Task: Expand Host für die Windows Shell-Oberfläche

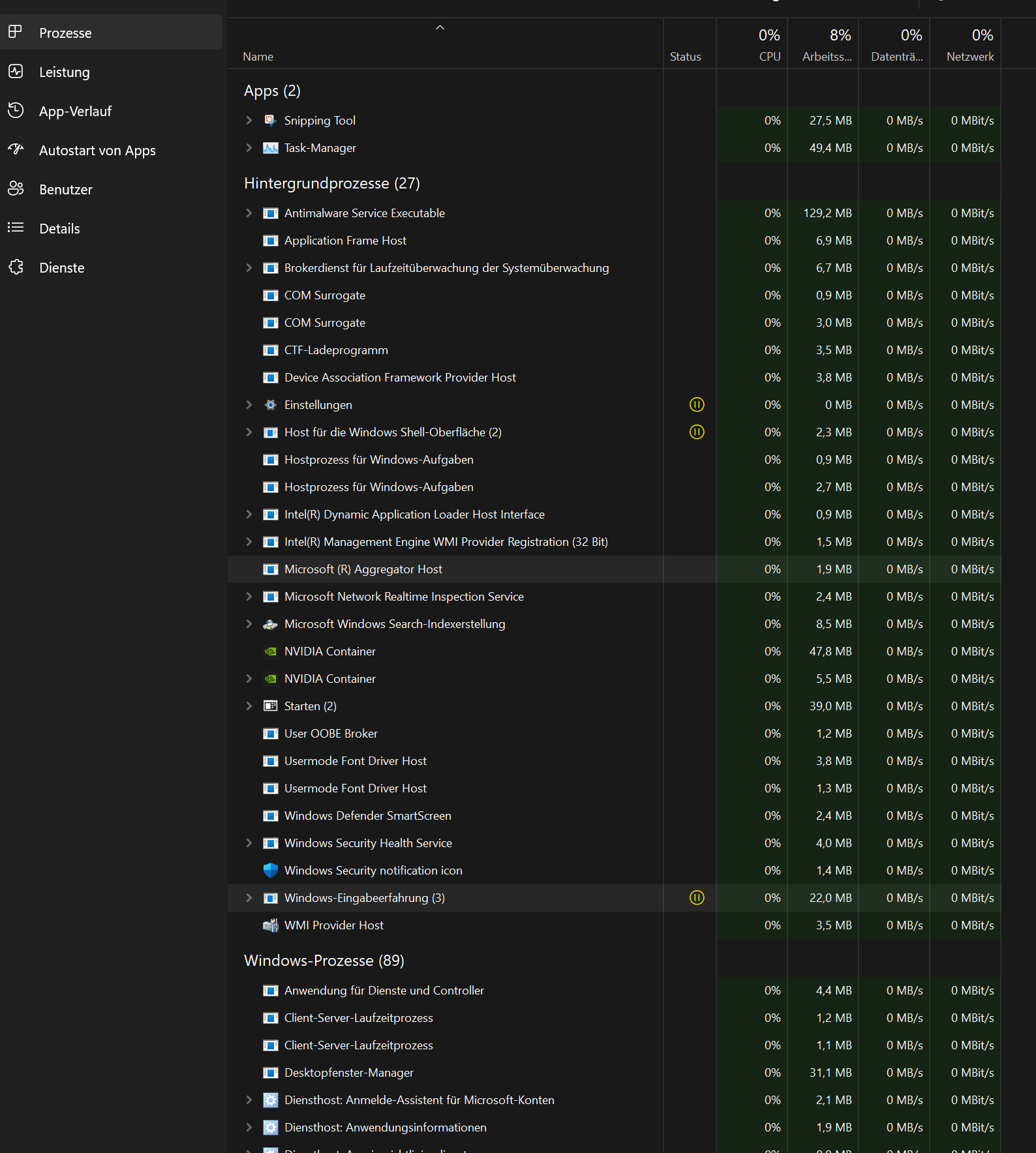Action: pyautogui.click(x=249, y=432)
